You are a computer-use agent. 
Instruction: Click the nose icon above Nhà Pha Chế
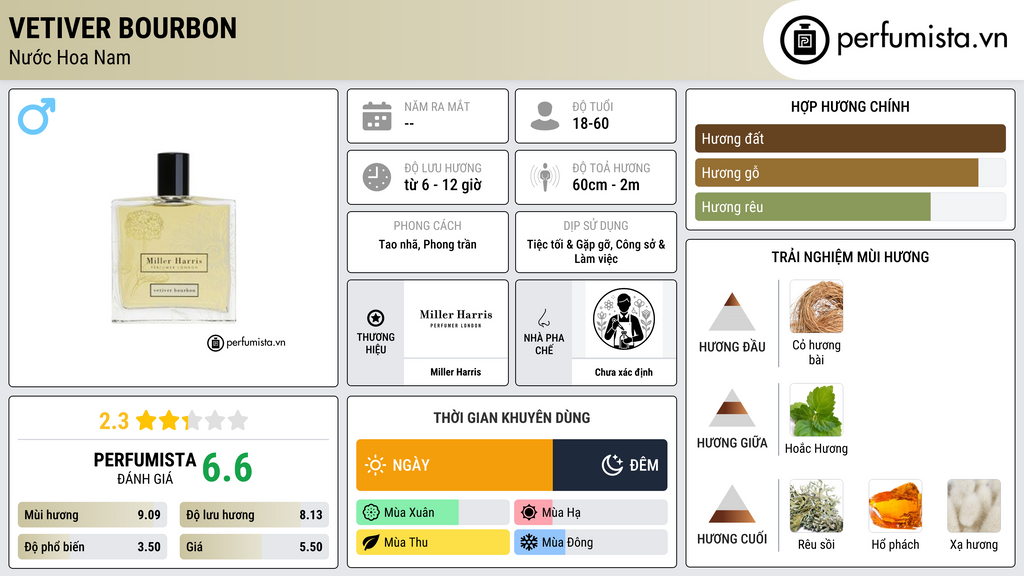coord(543,318)
